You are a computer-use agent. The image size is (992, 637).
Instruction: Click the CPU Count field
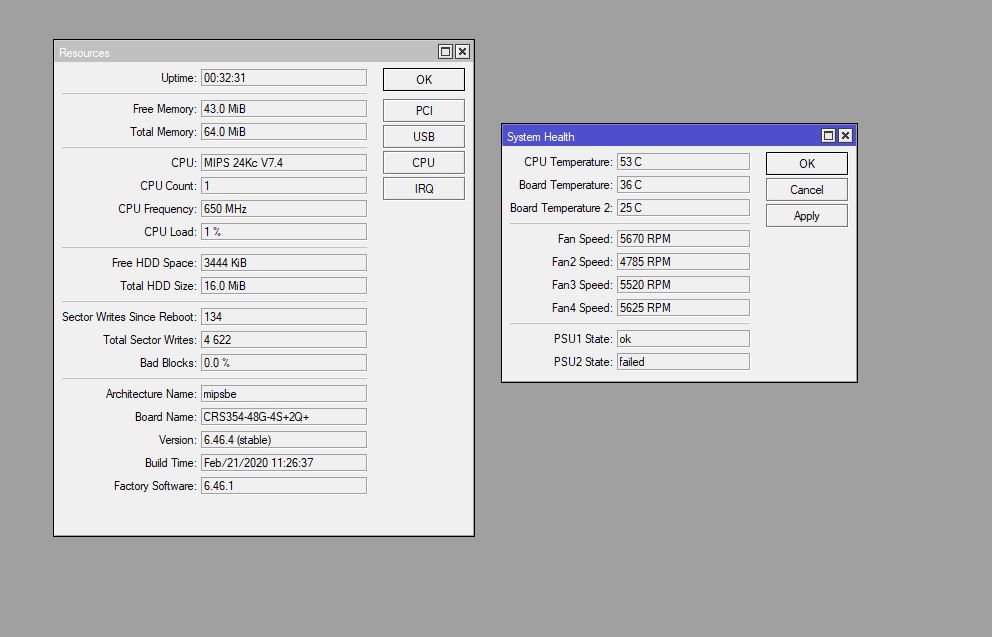point(283,185)
